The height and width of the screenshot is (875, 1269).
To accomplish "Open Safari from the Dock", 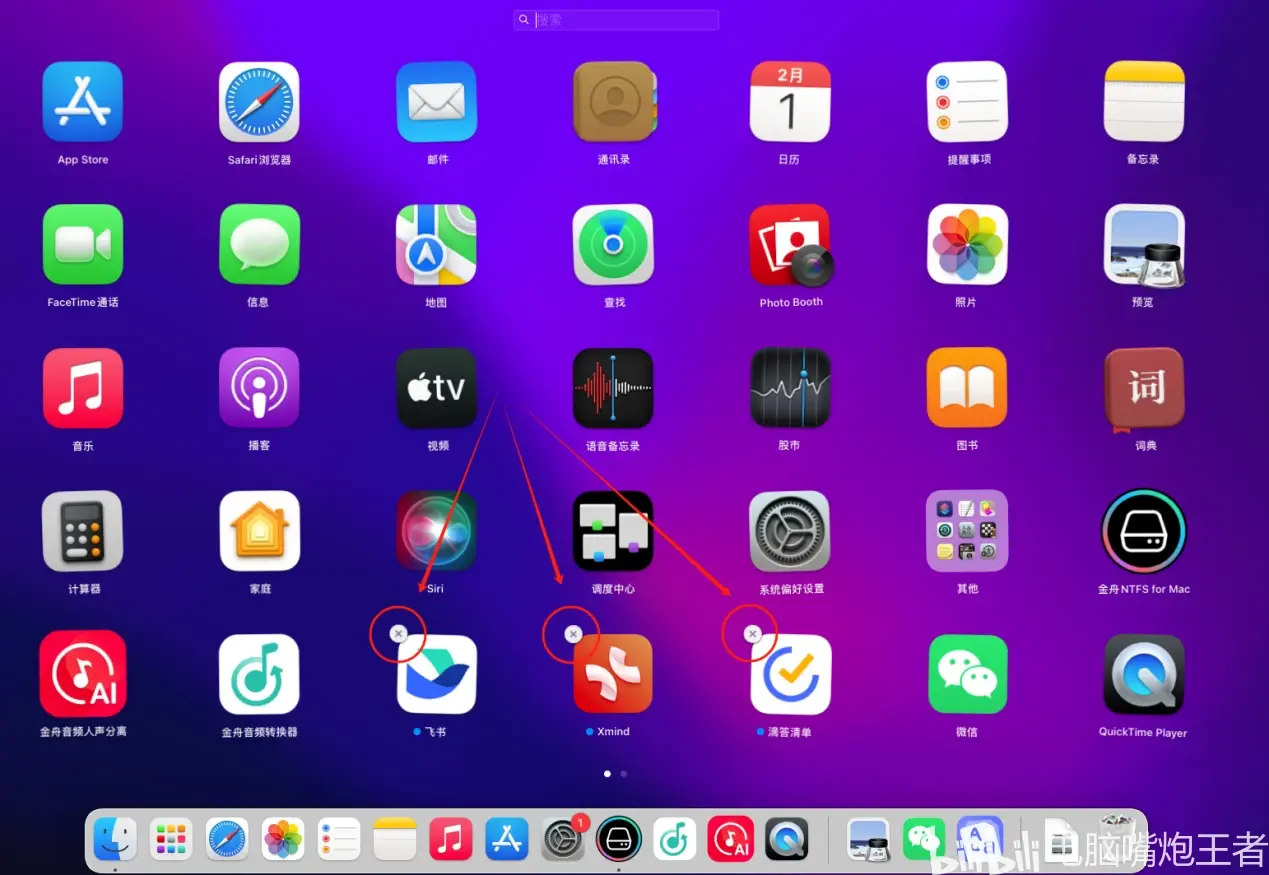I will pos(227,838).
